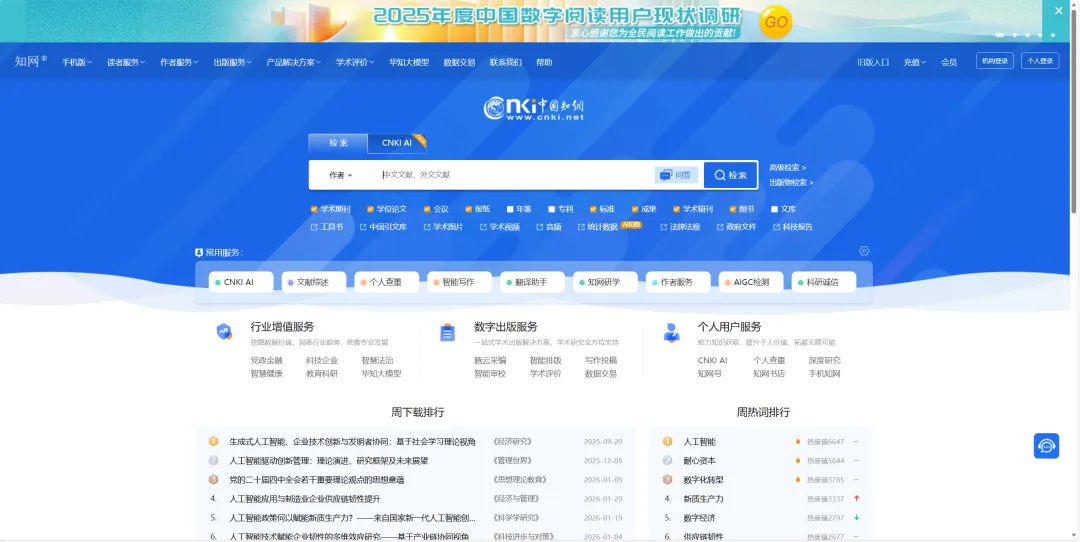Open the 会员 link
Screen dimensions: 1080x542
click(949, 62)
